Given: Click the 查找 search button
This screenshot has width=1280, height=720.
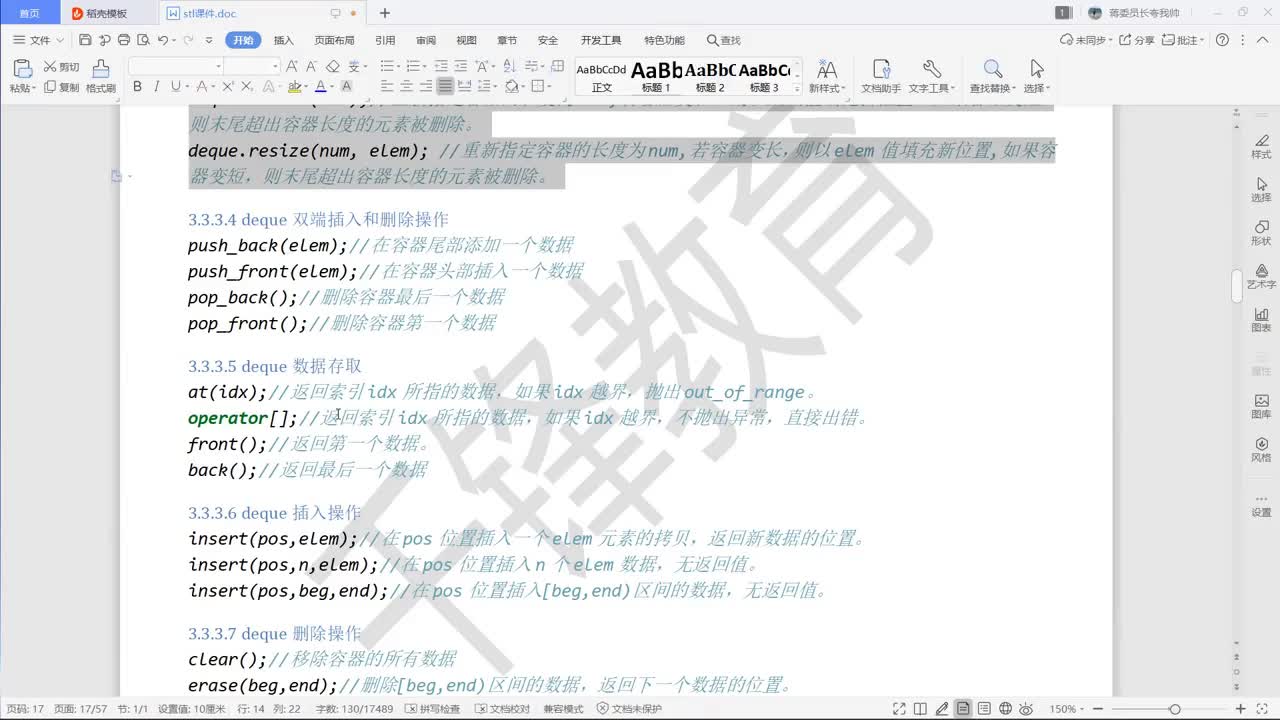Looking at the screenshot, I should [724, 40].
